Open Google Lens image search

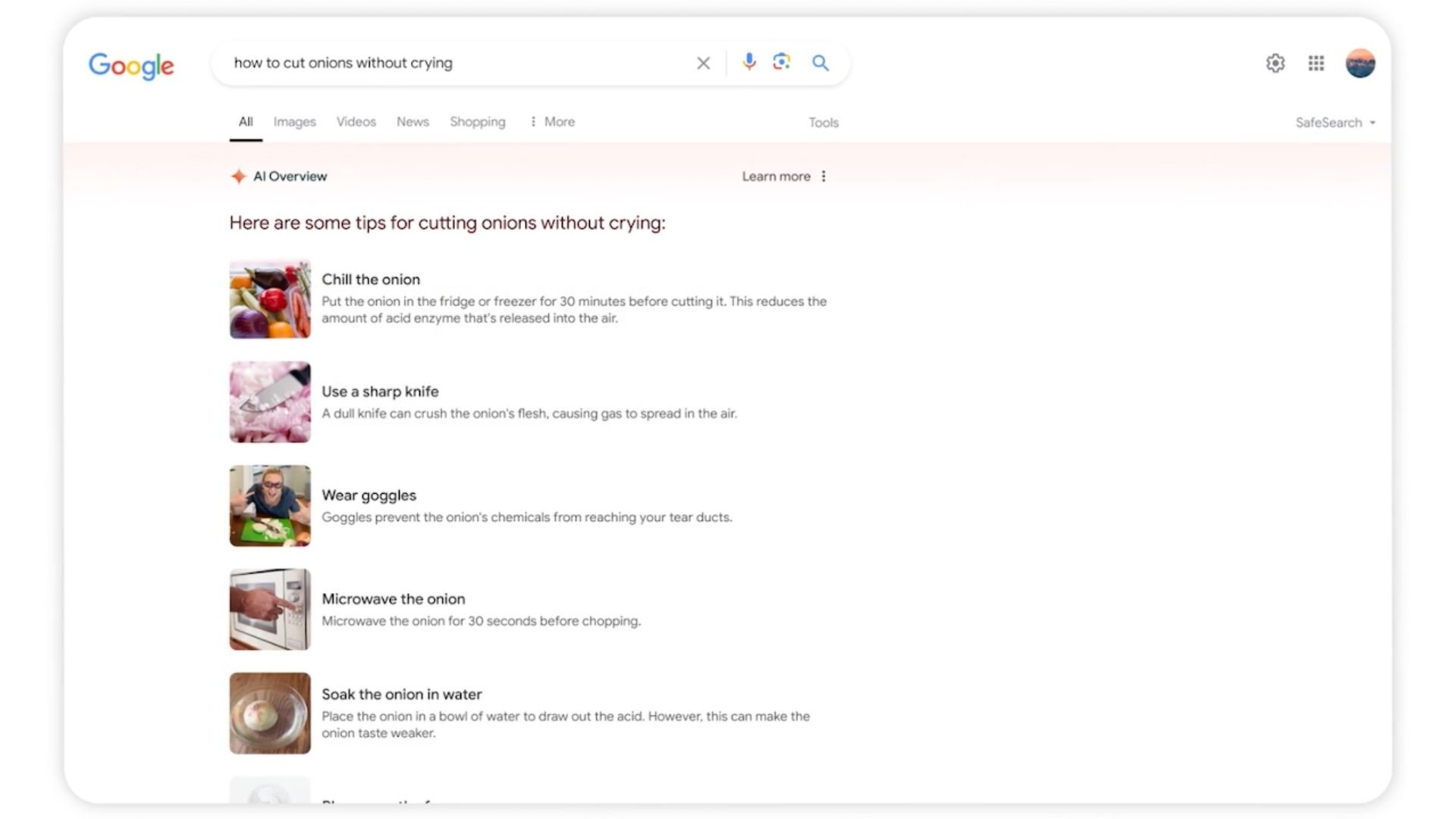[780, 63]
